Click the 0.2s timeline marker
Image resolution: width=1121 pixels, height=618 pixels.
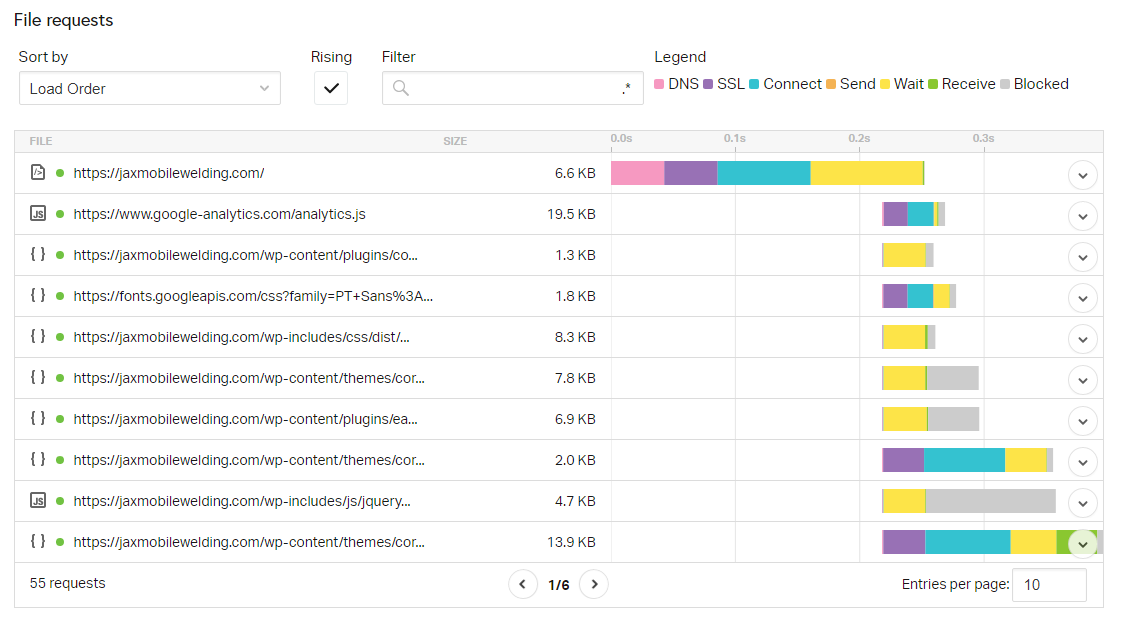(x=859, y=138)
